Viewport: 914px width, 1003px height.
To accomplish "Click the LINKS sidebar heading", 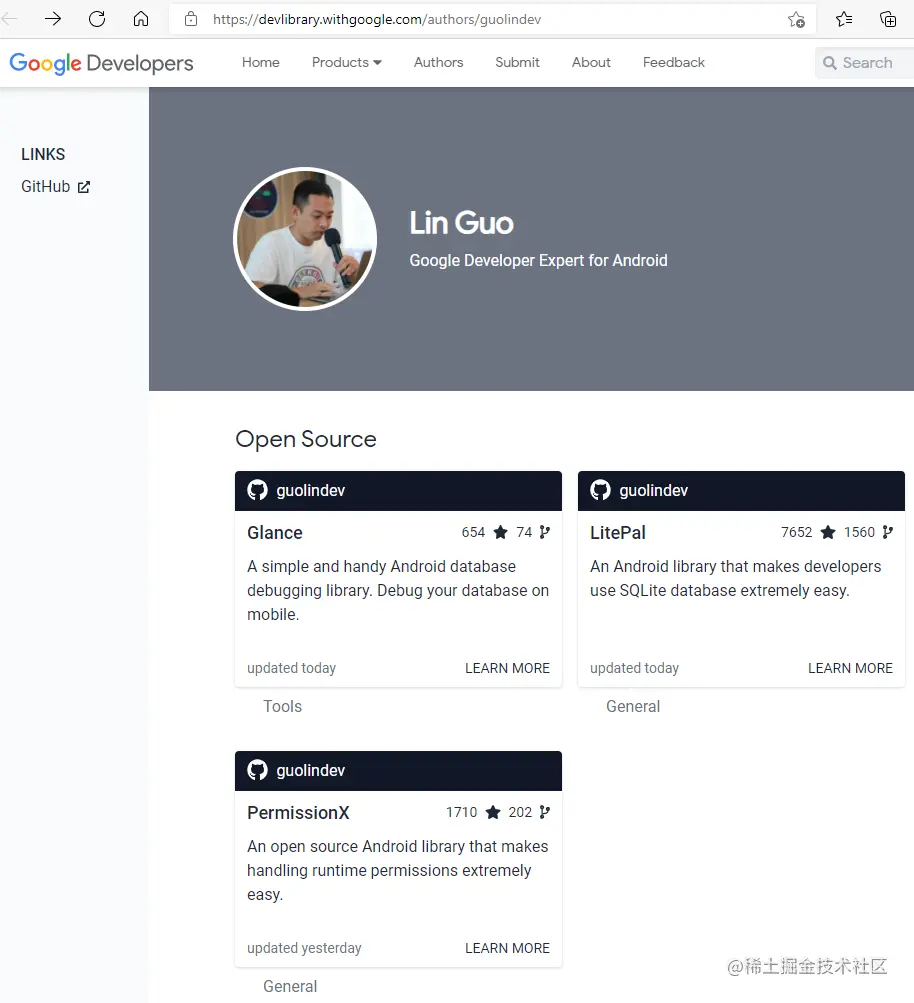I will (43, 154).
